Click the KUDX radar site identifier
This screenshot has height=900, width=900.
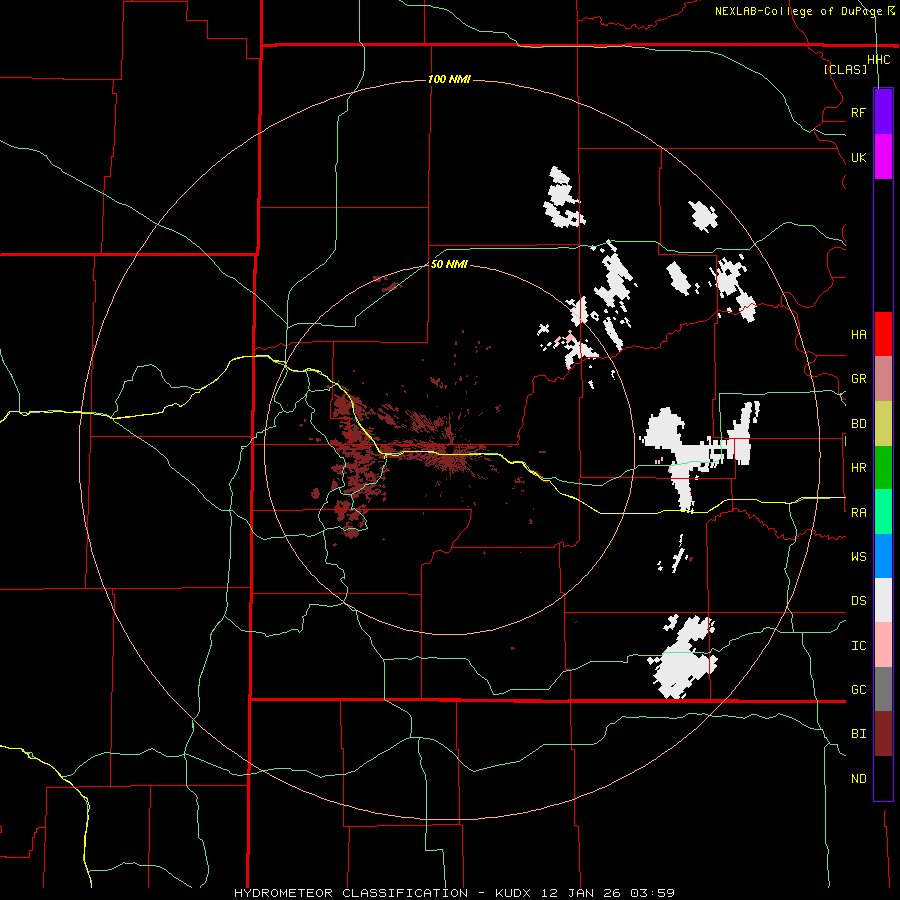pyautogui.click(x=514, y=893)
